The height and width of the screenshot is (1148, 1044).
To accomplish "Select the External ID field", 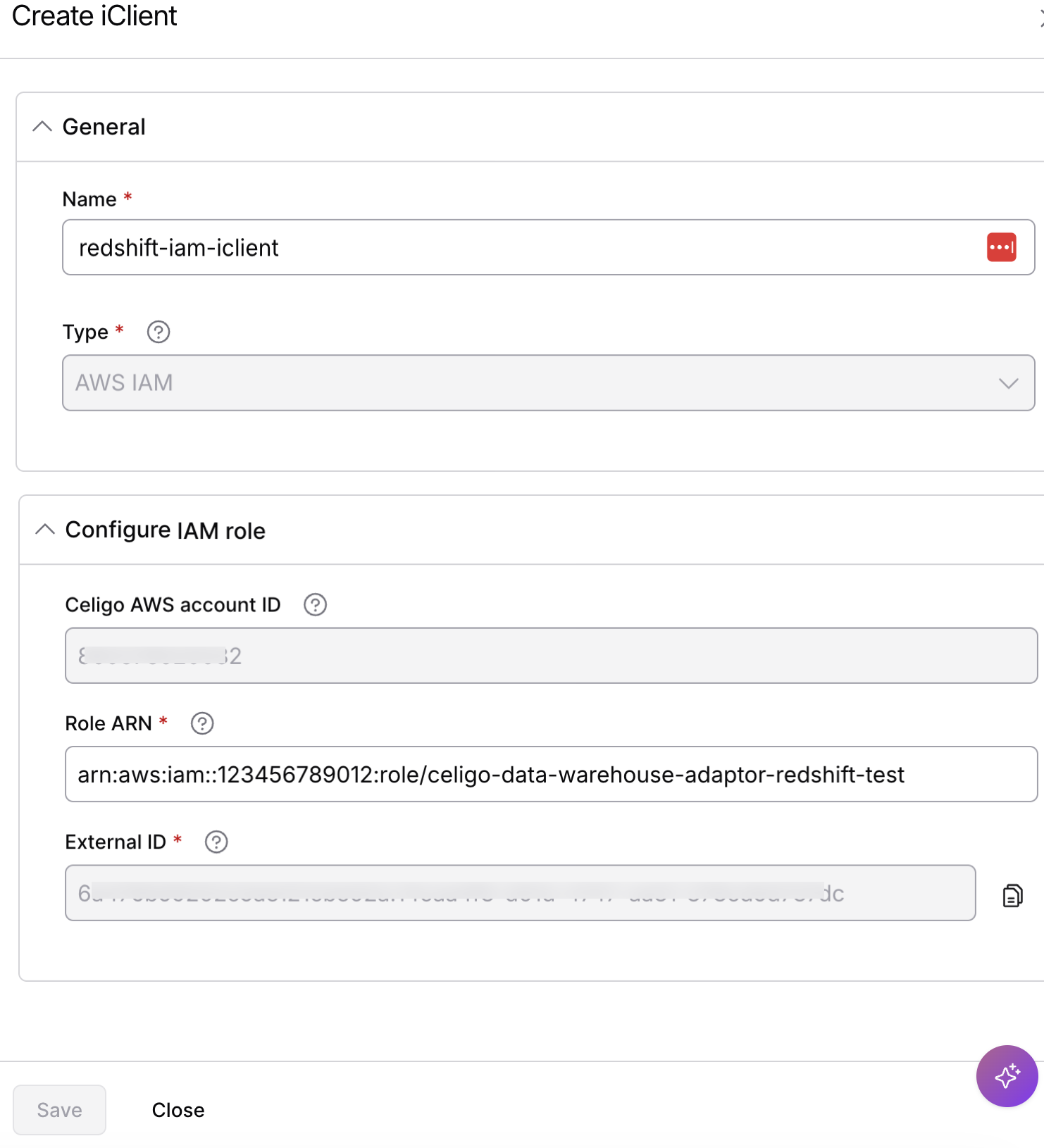I will (521, 892).
